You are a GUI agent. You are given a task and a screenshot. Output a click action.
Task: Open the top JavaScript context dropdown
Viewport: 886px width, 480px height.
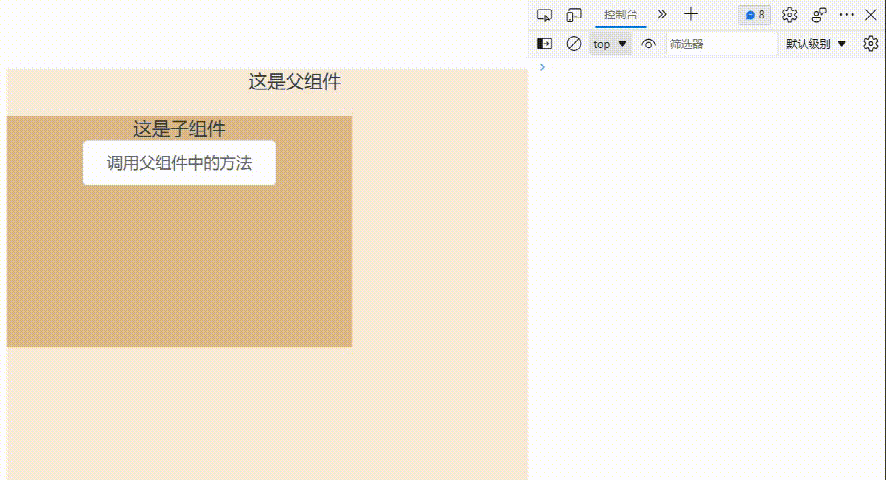point(610,44)
